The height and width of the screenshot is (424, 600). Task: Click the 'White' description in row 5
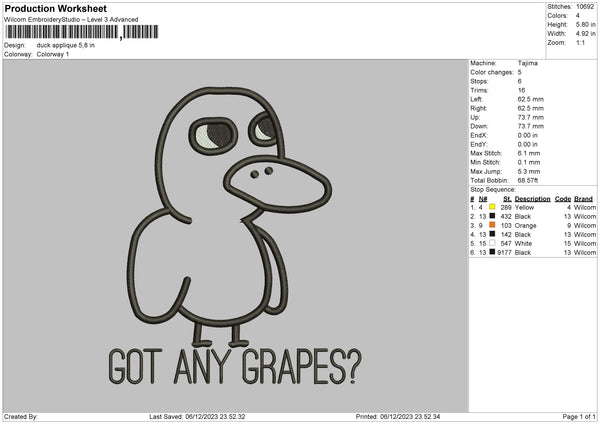click(x=523, y=243)
